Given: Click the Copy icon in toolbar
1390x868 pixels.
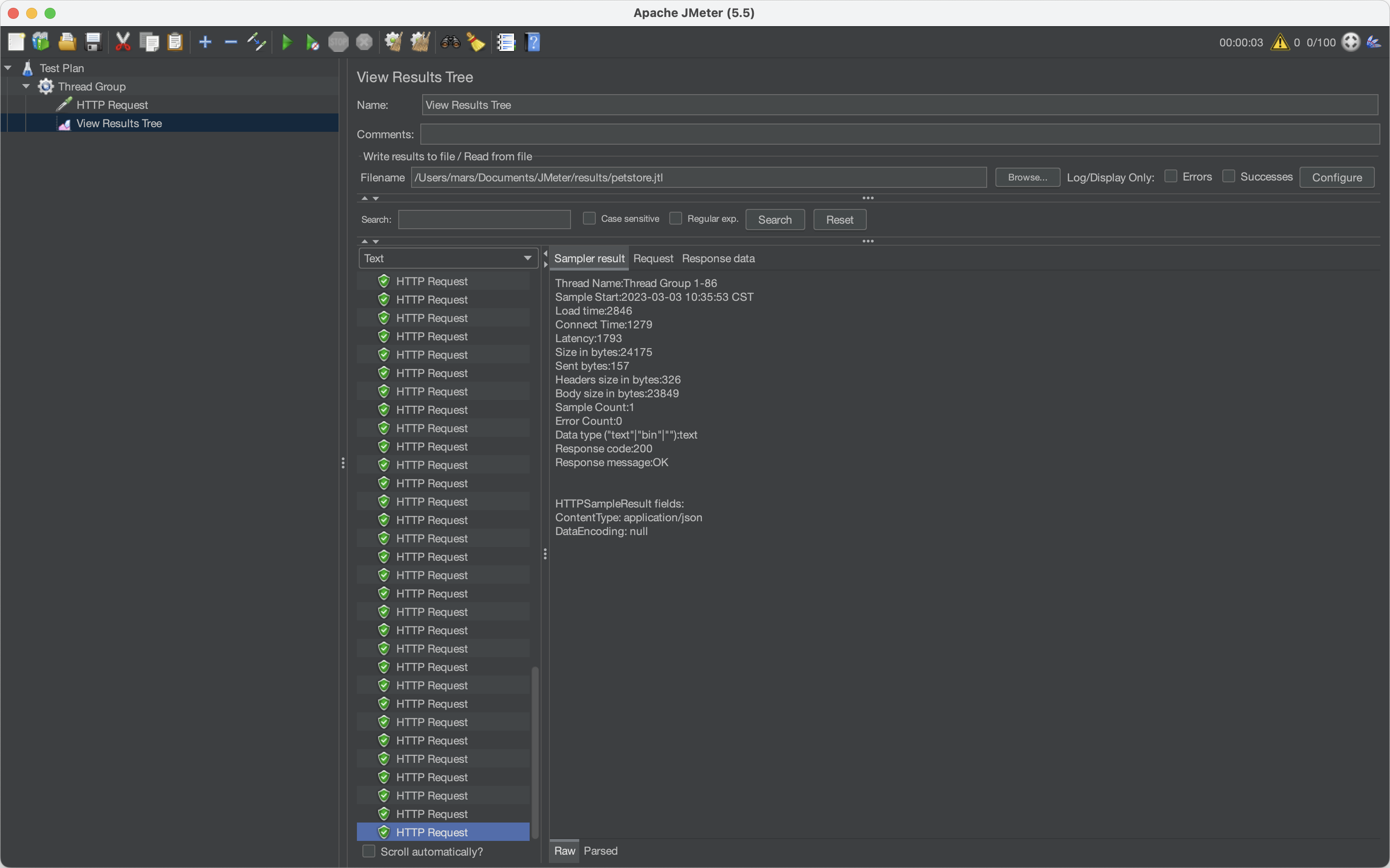Looking at the screenshot, I should click(x=149, y=42).
